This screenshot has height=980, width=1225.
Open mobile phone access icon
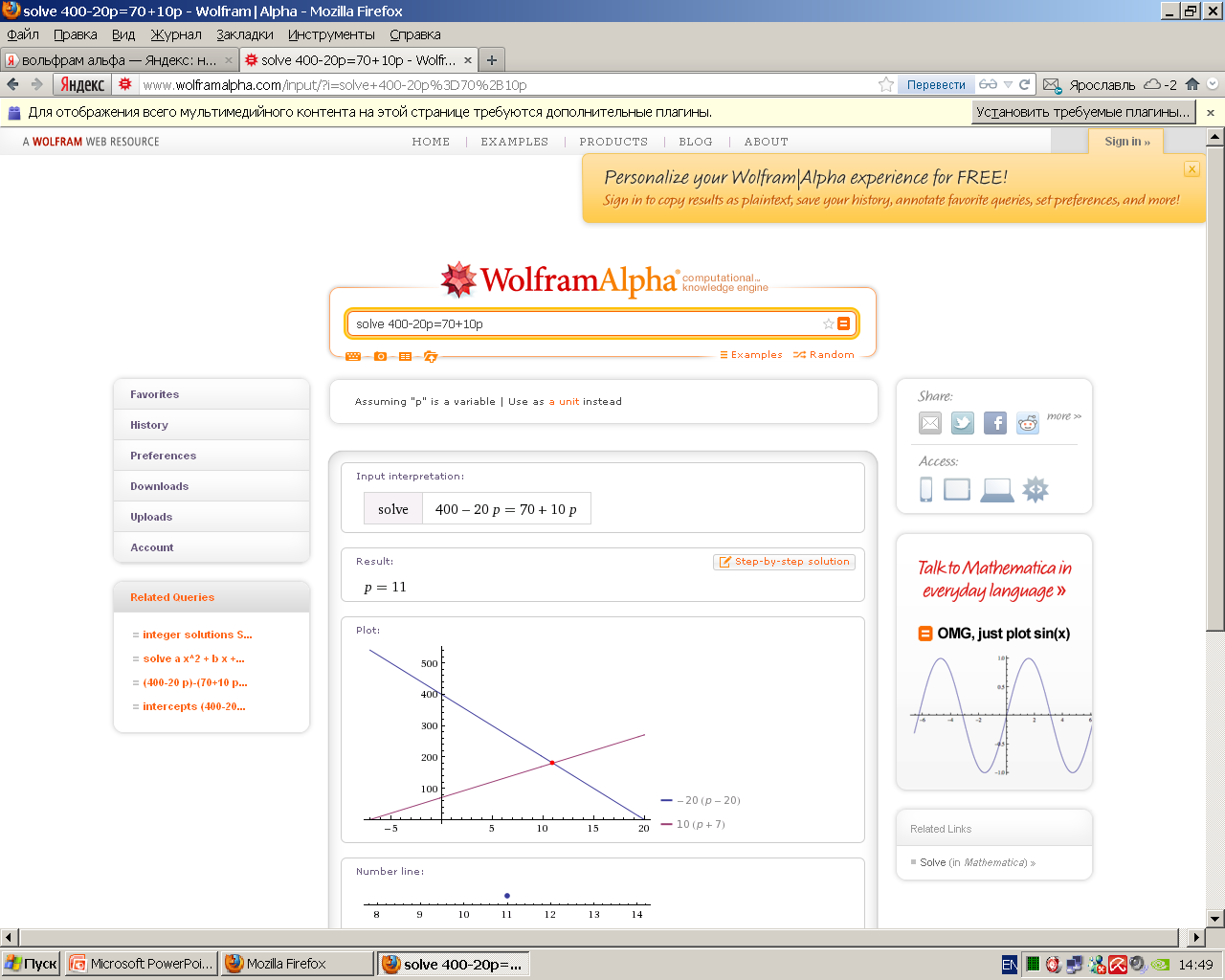[926, 489]
